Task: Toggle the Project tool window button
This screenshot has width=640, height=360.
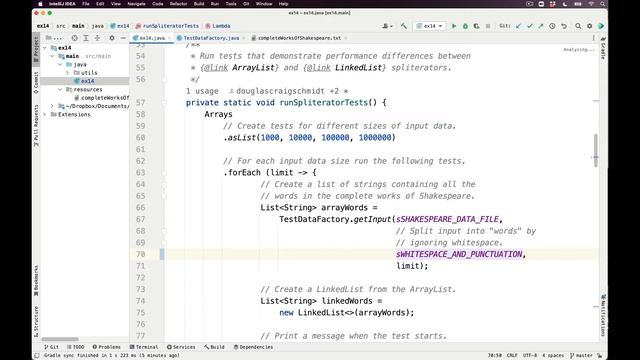Action: [x=36, y=49]
